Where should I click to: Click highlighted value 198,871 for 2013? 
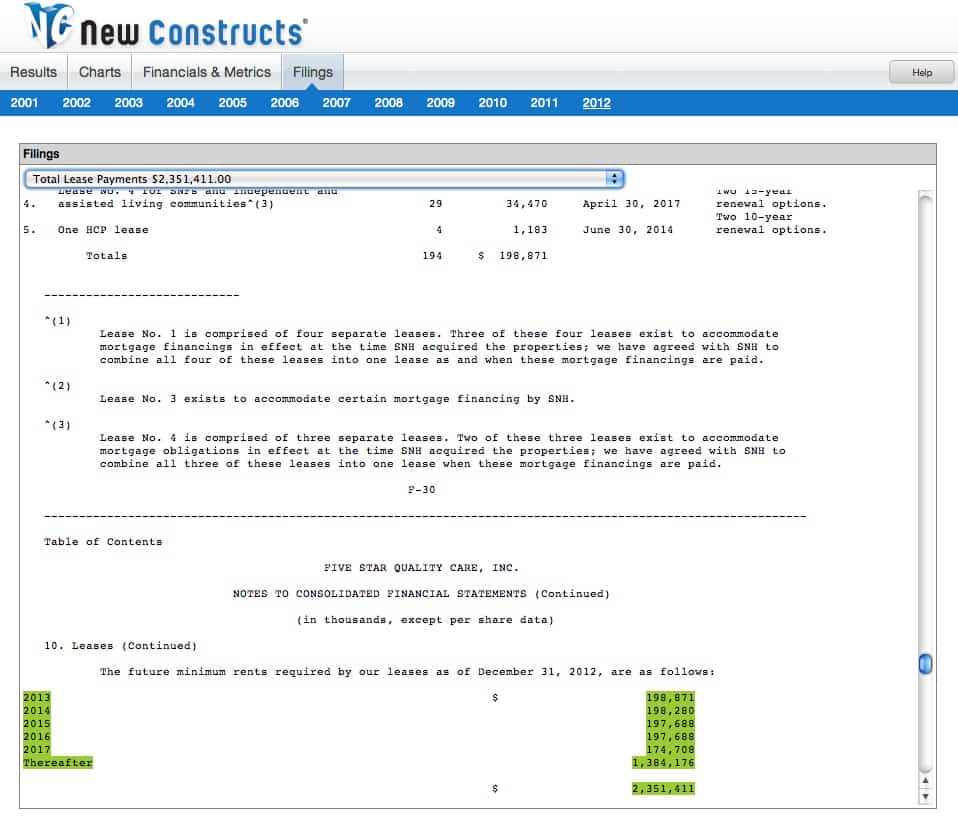(670, 697)
